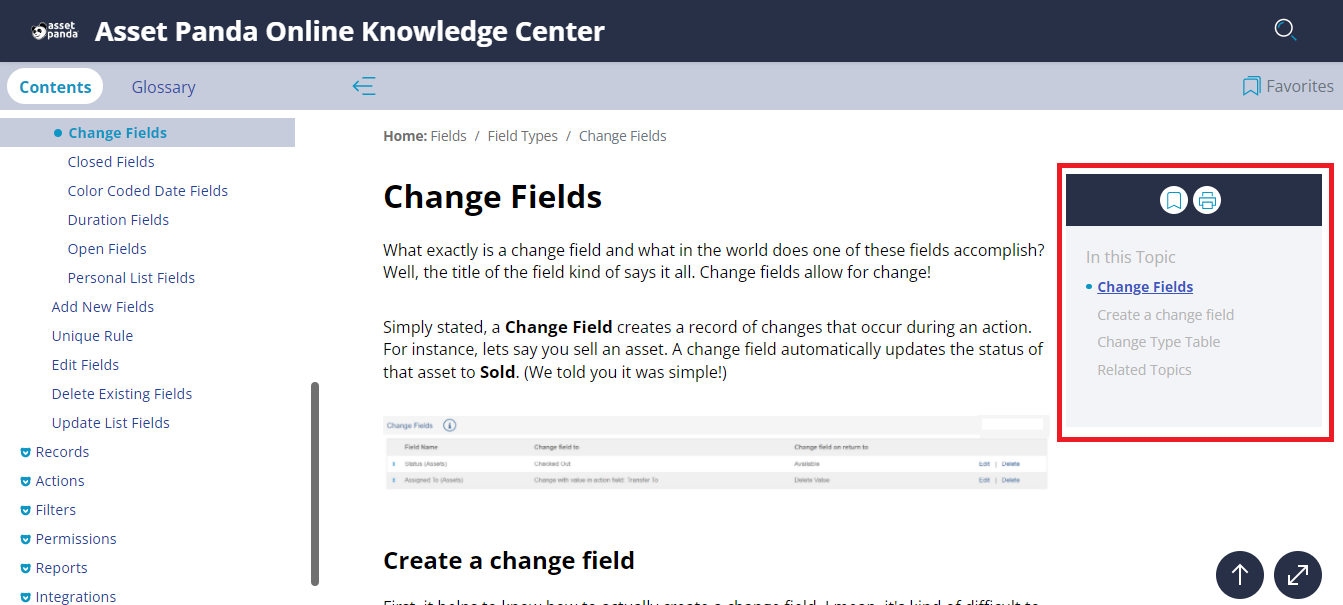
Task: Expand the Permissions section arrow
Action: pyautogui.click(x=26, y=540)
